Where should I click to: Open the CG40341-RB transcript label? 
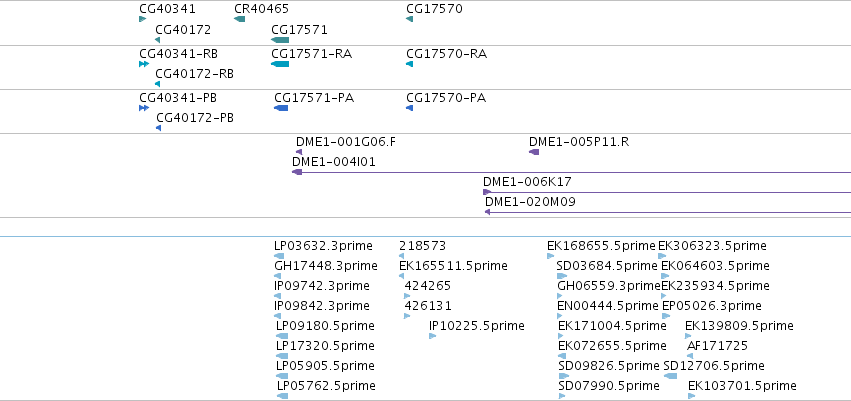tap(179, 54)
